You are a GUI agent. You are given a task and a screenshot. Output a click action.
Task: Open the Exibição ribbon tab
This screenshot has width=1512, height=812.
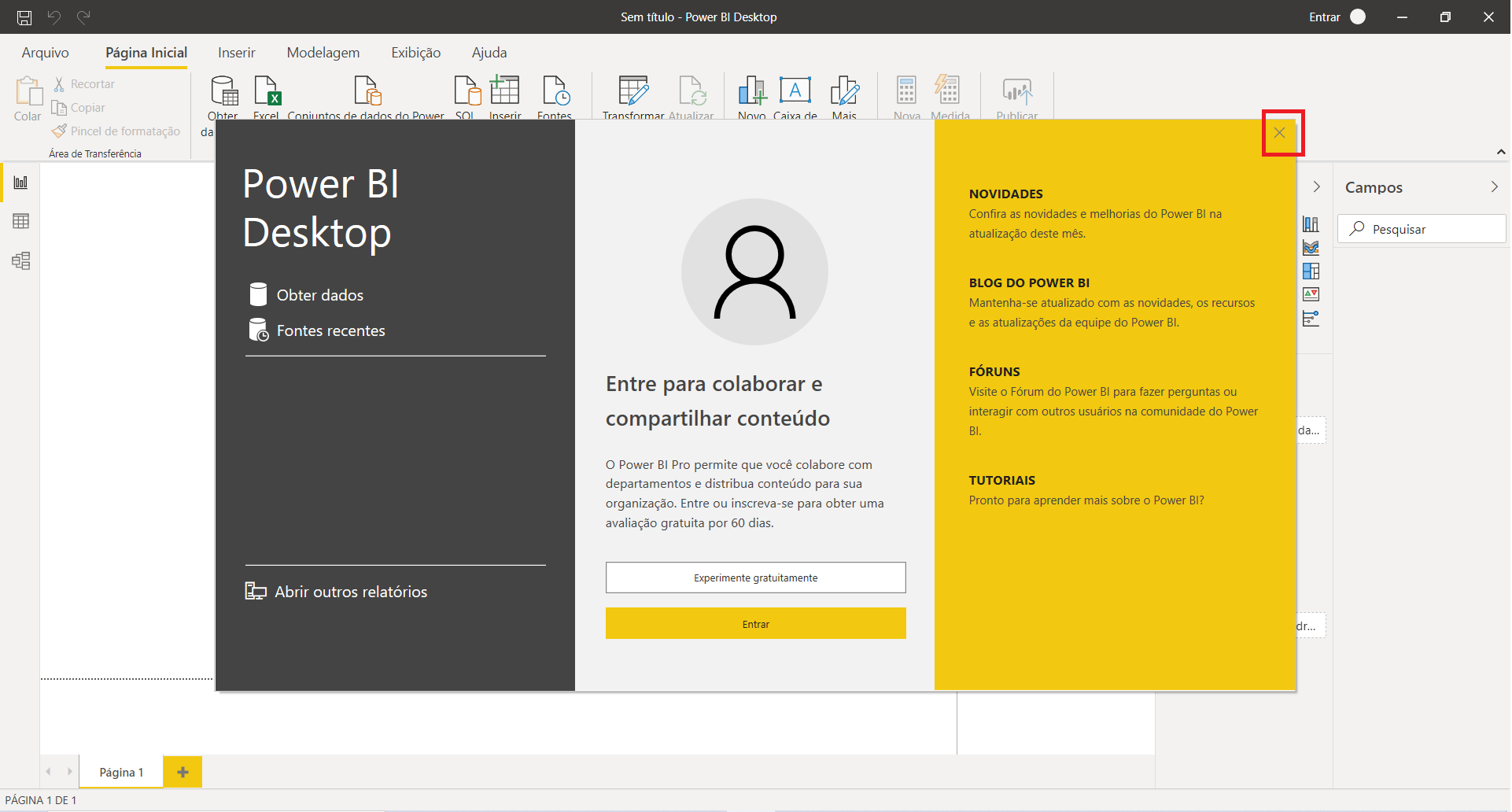(x=416, y=53)
